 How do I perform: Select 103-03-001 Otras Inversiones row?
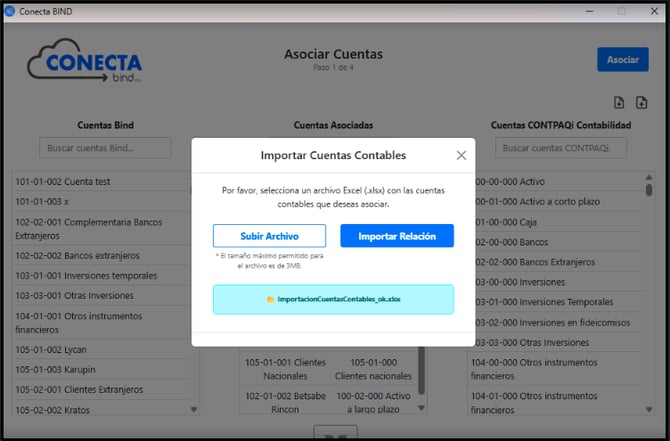(x=101, y=295)
